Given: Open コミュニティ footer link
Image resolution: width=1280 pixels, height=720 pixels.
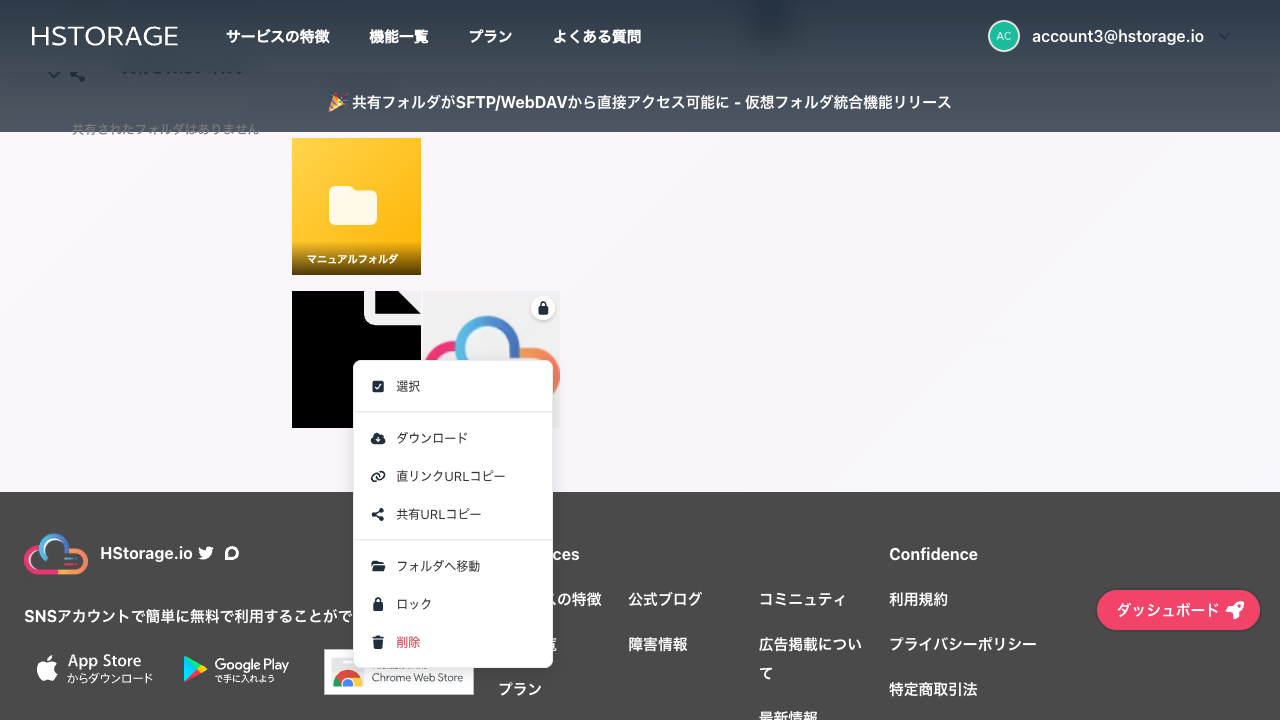Looking at the screenshot, I should click(x=802, y=599).
